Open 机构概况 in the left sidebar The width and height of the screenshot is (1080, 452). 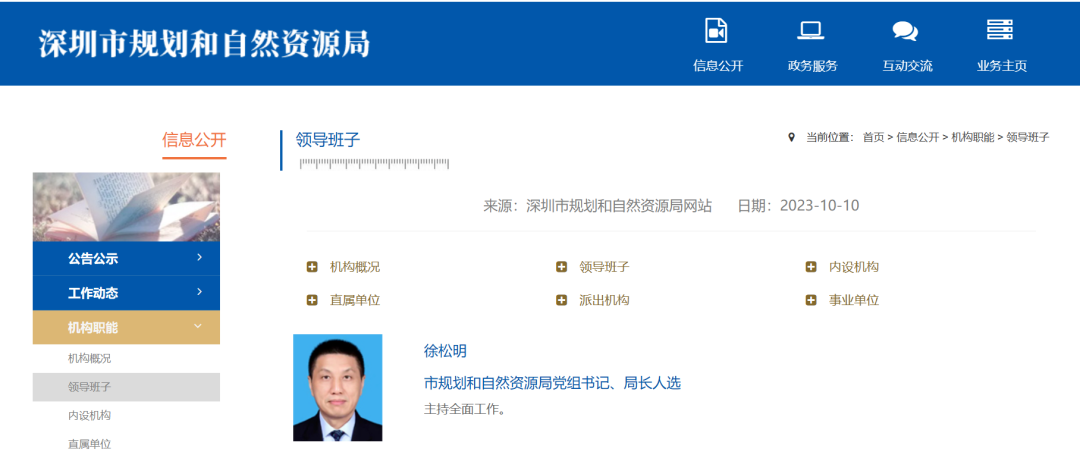pos(90,358)
